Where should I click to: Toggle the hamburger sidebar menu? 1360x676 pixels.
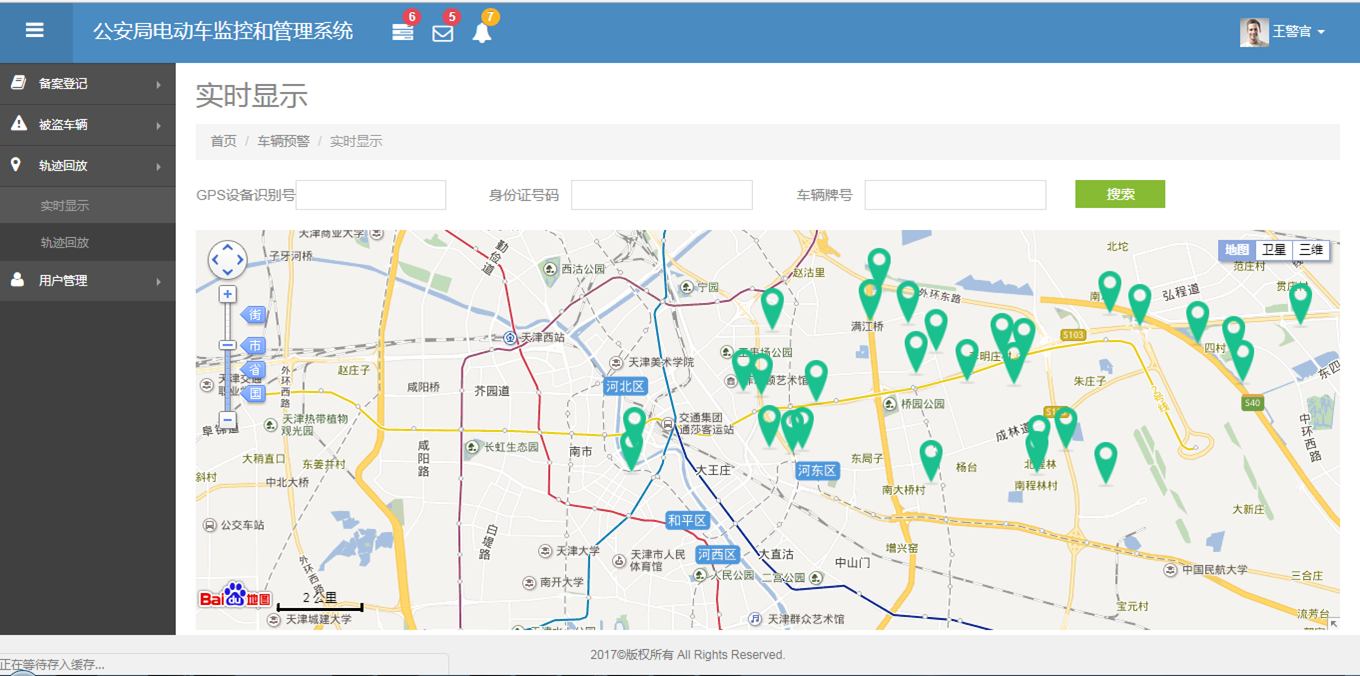[x=35, y=31]
